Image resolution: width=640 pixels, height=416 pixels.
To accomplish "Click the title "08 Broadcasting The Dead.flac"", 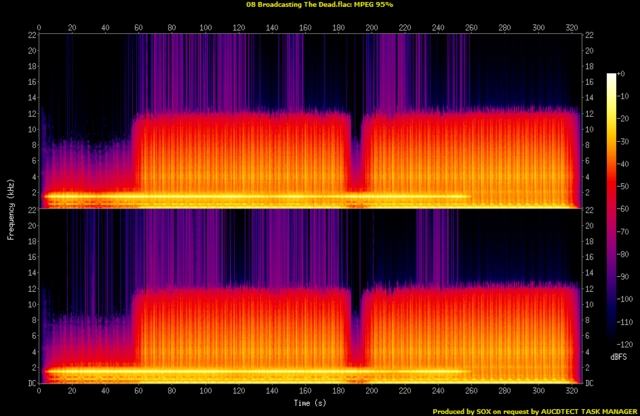I will point(302,5).
